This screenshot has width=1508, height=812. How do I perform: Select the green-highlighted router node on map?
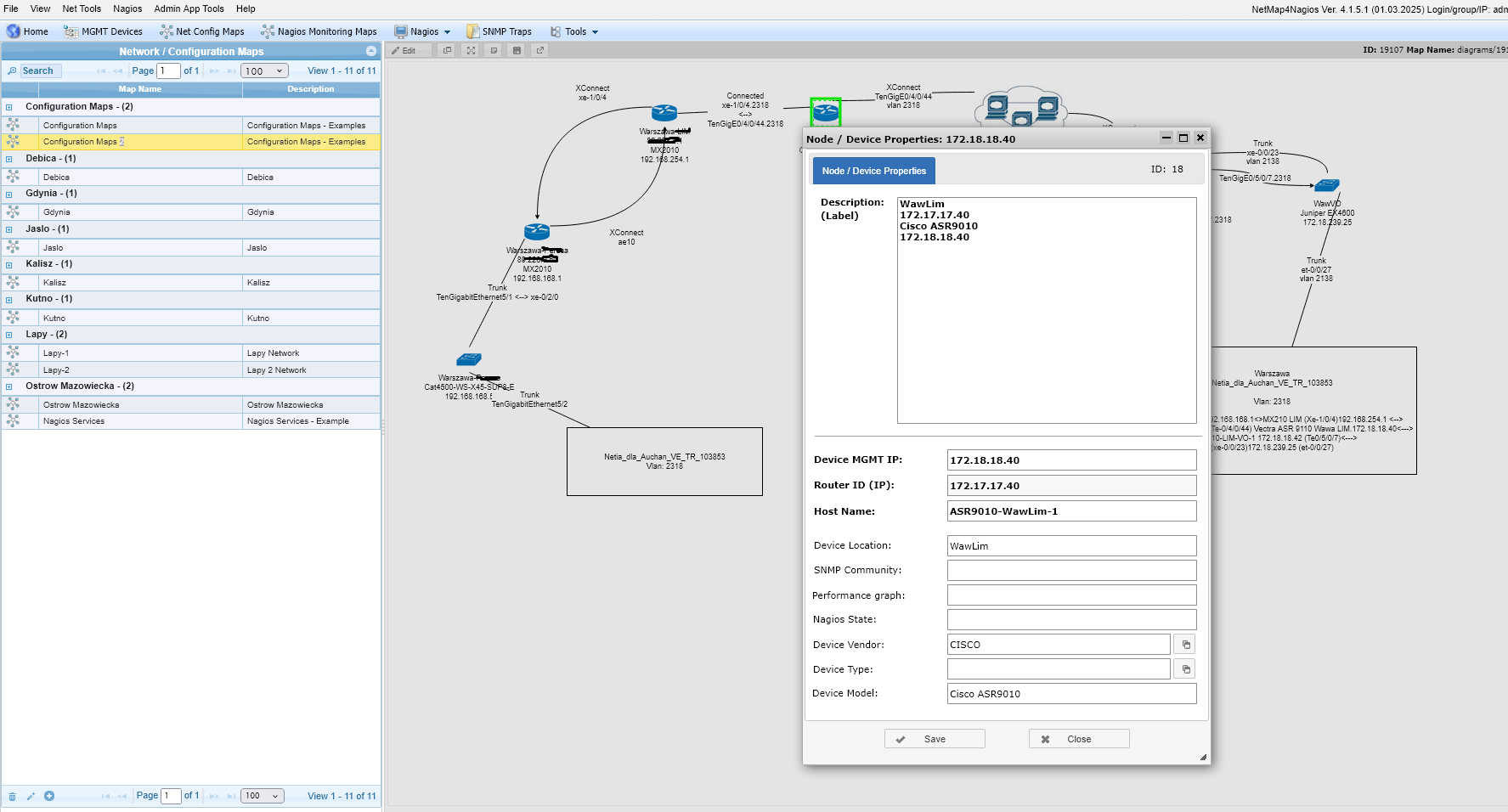click(x=825, y=111)
